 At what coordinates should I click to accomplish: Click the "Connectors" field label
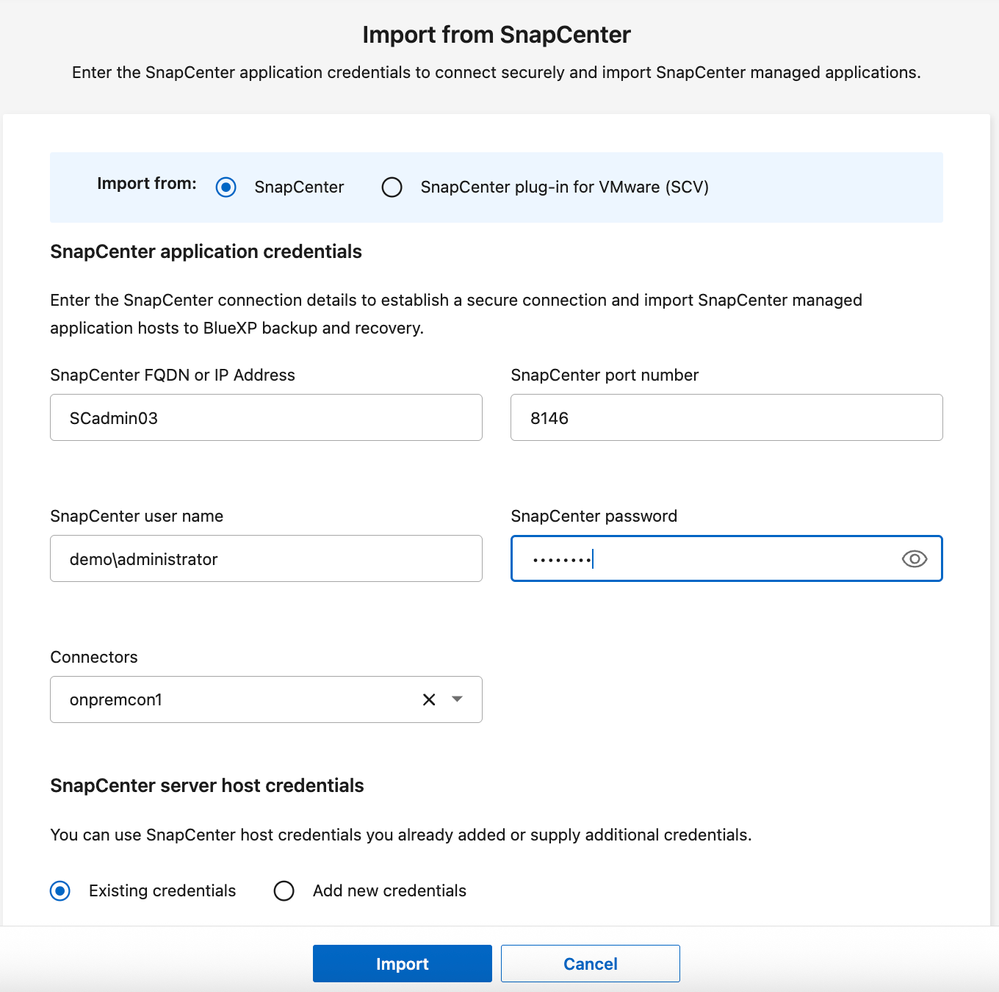94,657
